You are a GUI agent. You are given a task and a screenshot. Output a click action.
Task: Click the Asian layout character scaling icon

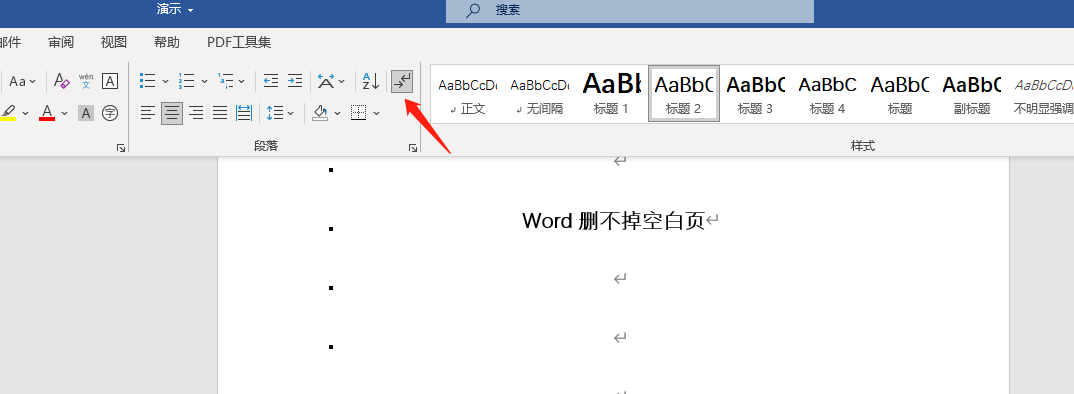pyautogui.click(x=326, y=82)
